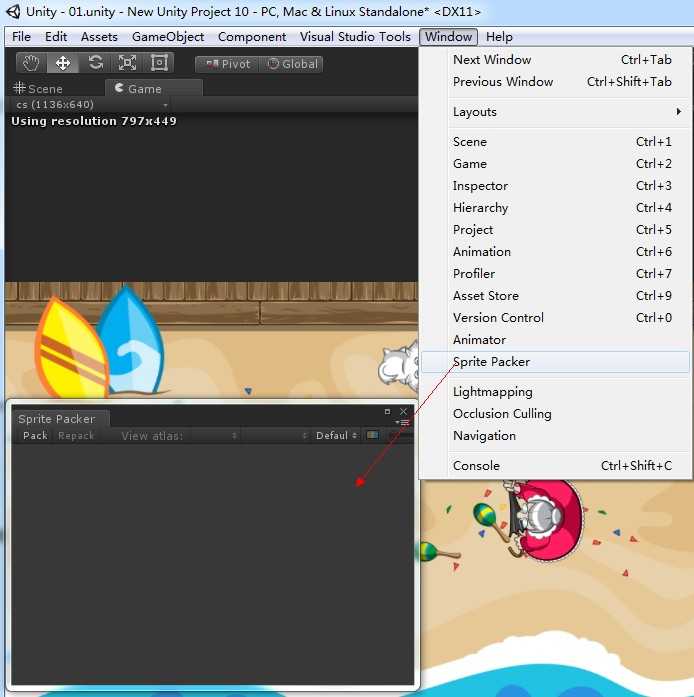Image resolution: width=694 pixels, height=697 pixels.
Task: Select Game in the Window menu
Action: coord(555,164)
